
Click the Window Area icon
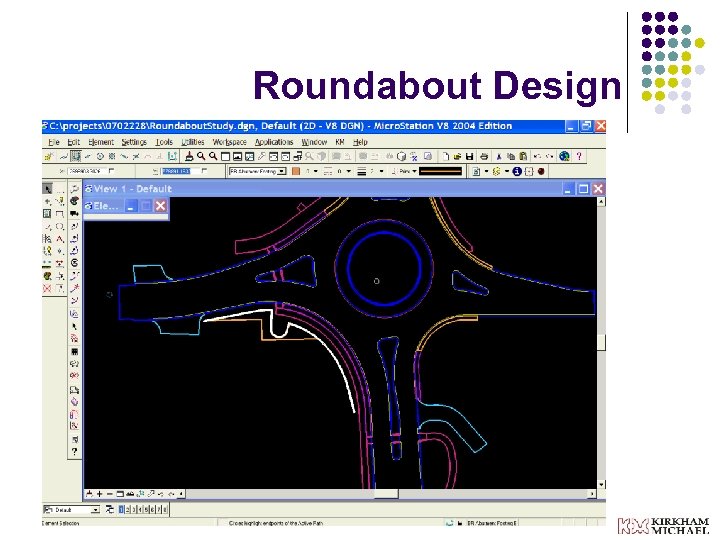click(x=225, y=157)
